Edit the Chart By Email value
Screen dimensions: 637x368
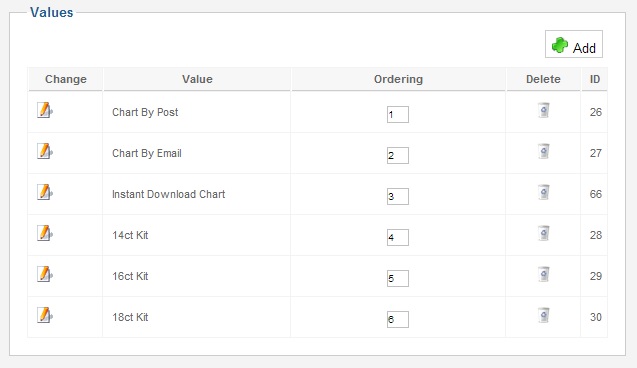click(x=45, y=151)
